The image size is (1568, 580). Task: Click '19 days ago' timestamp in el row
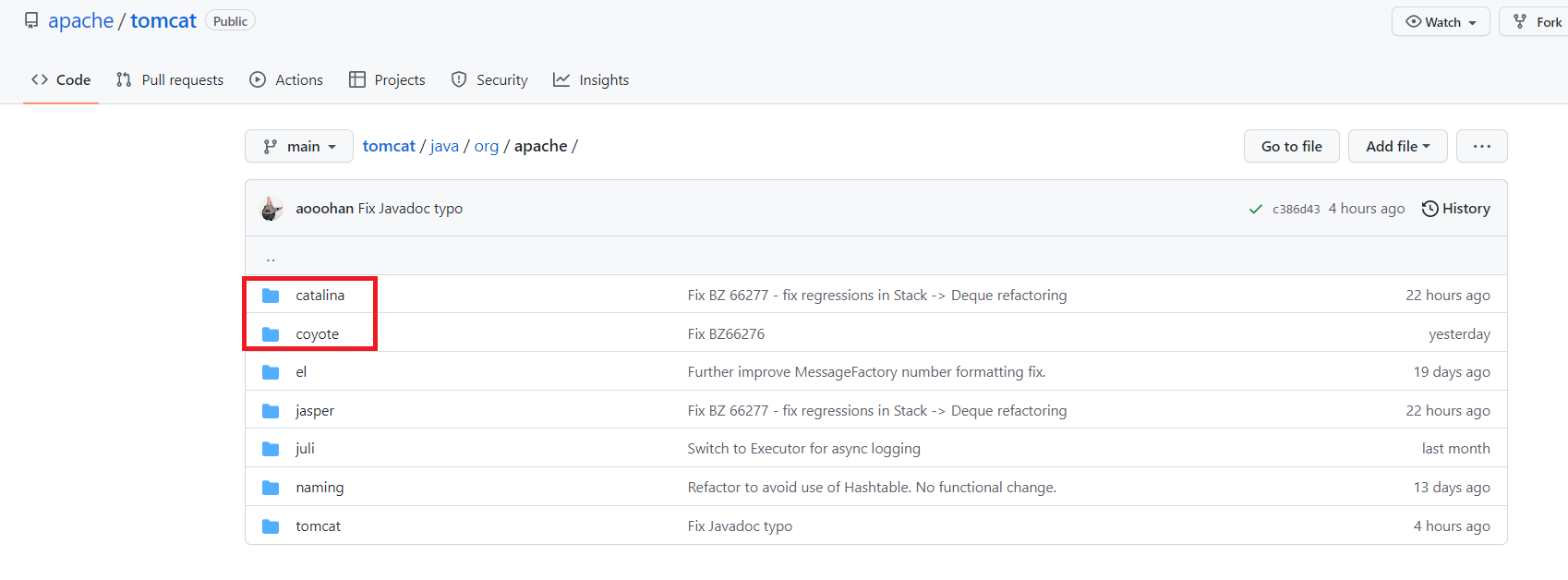(x=1452, y=372)
